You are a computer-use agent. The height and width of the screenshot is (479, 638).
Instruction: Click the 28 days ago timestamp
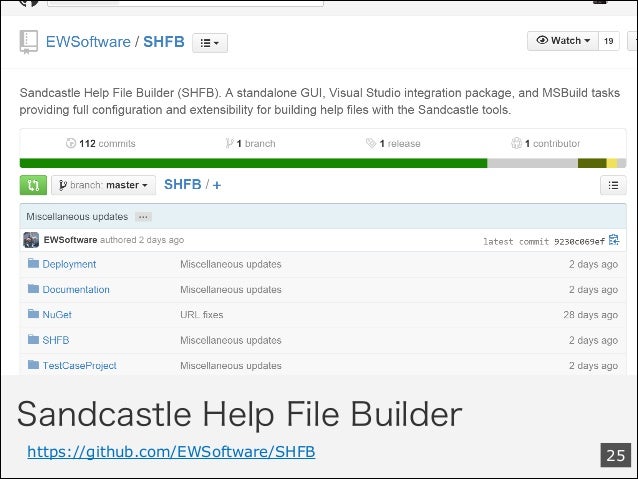tap(590, 315)
